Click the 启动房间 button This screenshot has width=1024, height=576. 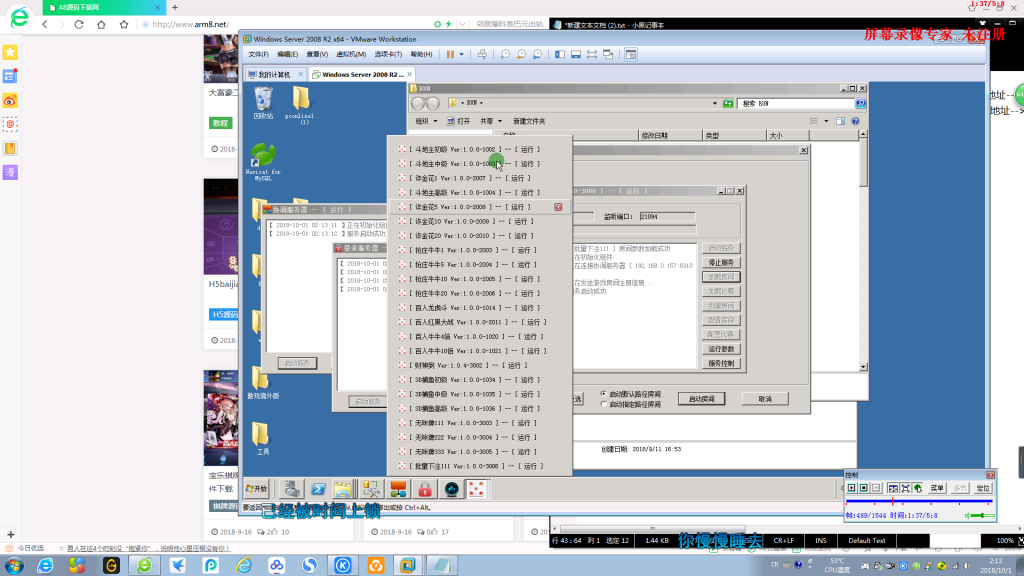pos(702,398)
